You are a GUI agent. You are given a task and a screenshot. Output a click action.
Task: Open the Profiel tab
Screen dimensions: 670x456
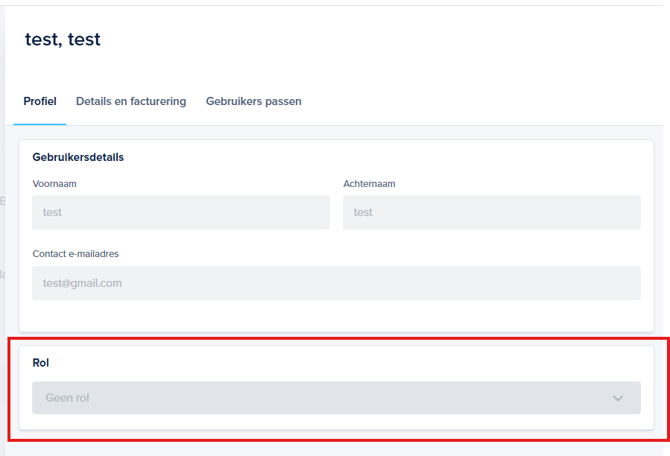40,101
